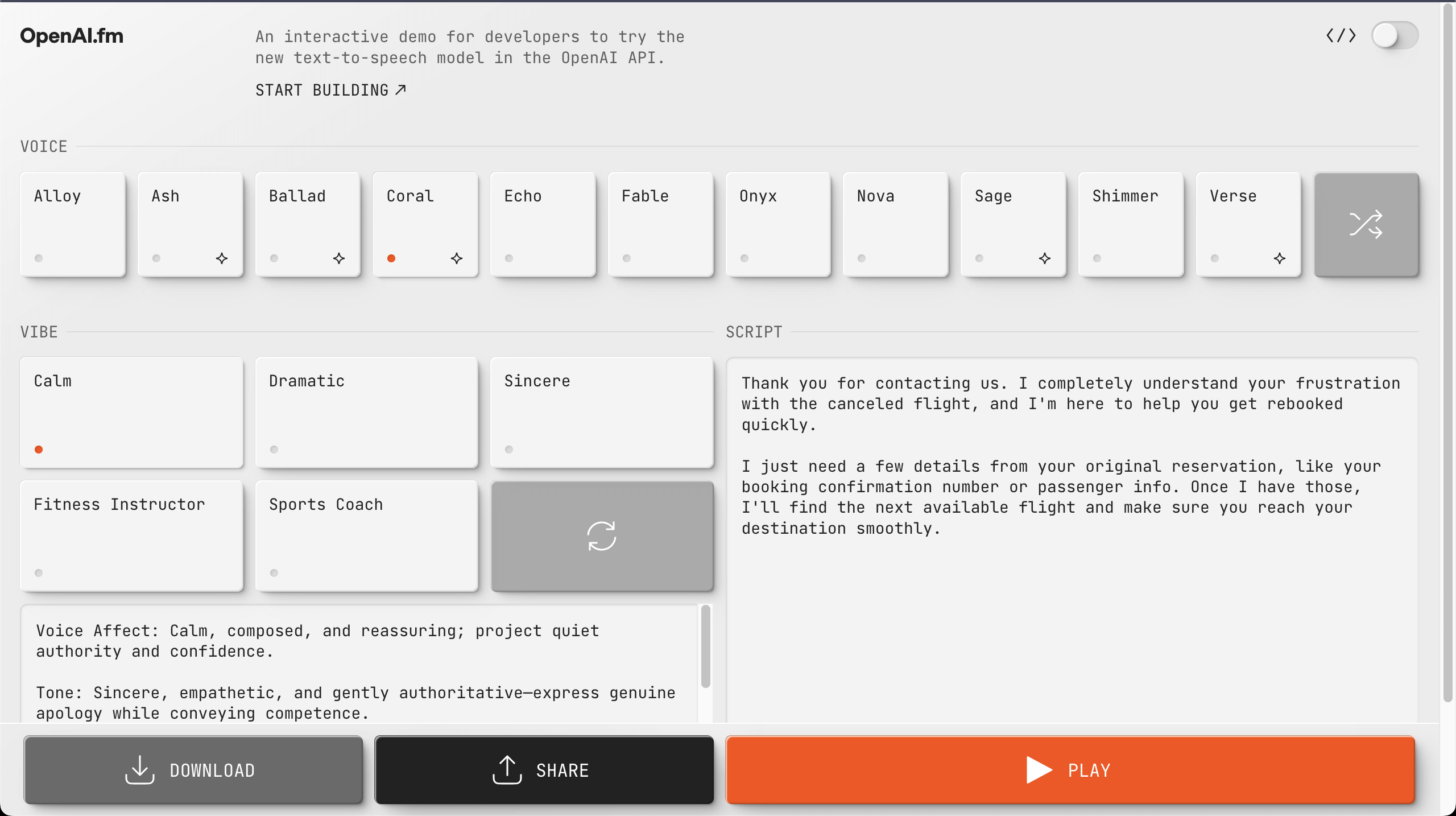Choose the Fitness Instructor vibe
This screenshot has height=816, width=1456.
pos(131,536)
